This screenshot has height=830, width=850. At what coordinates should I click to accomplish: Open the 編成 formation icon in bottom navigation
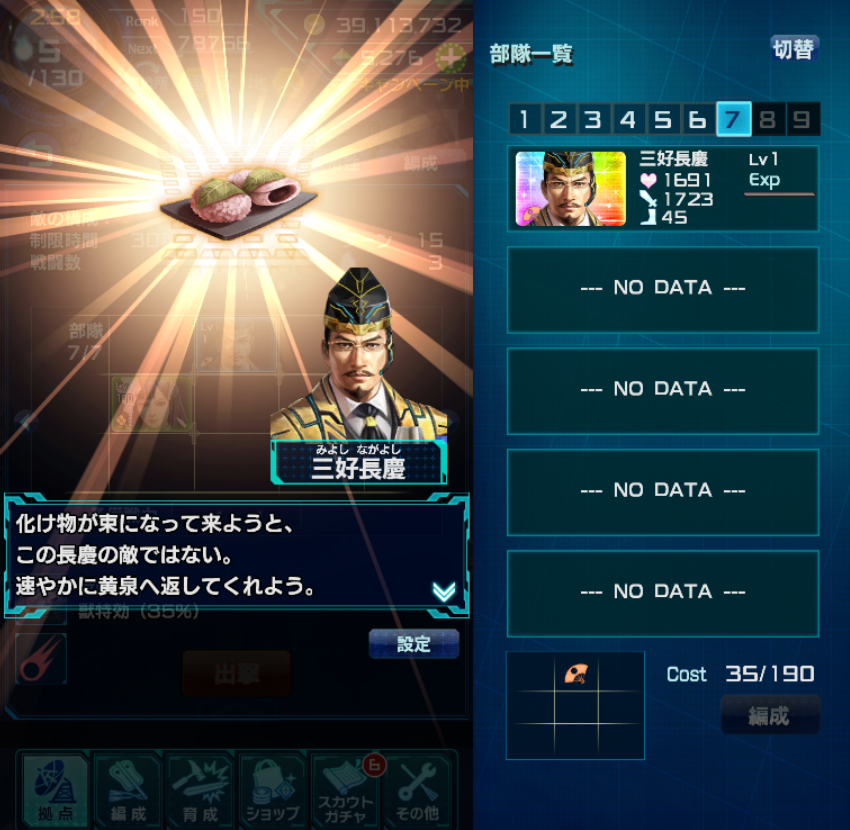click(128, 791)
